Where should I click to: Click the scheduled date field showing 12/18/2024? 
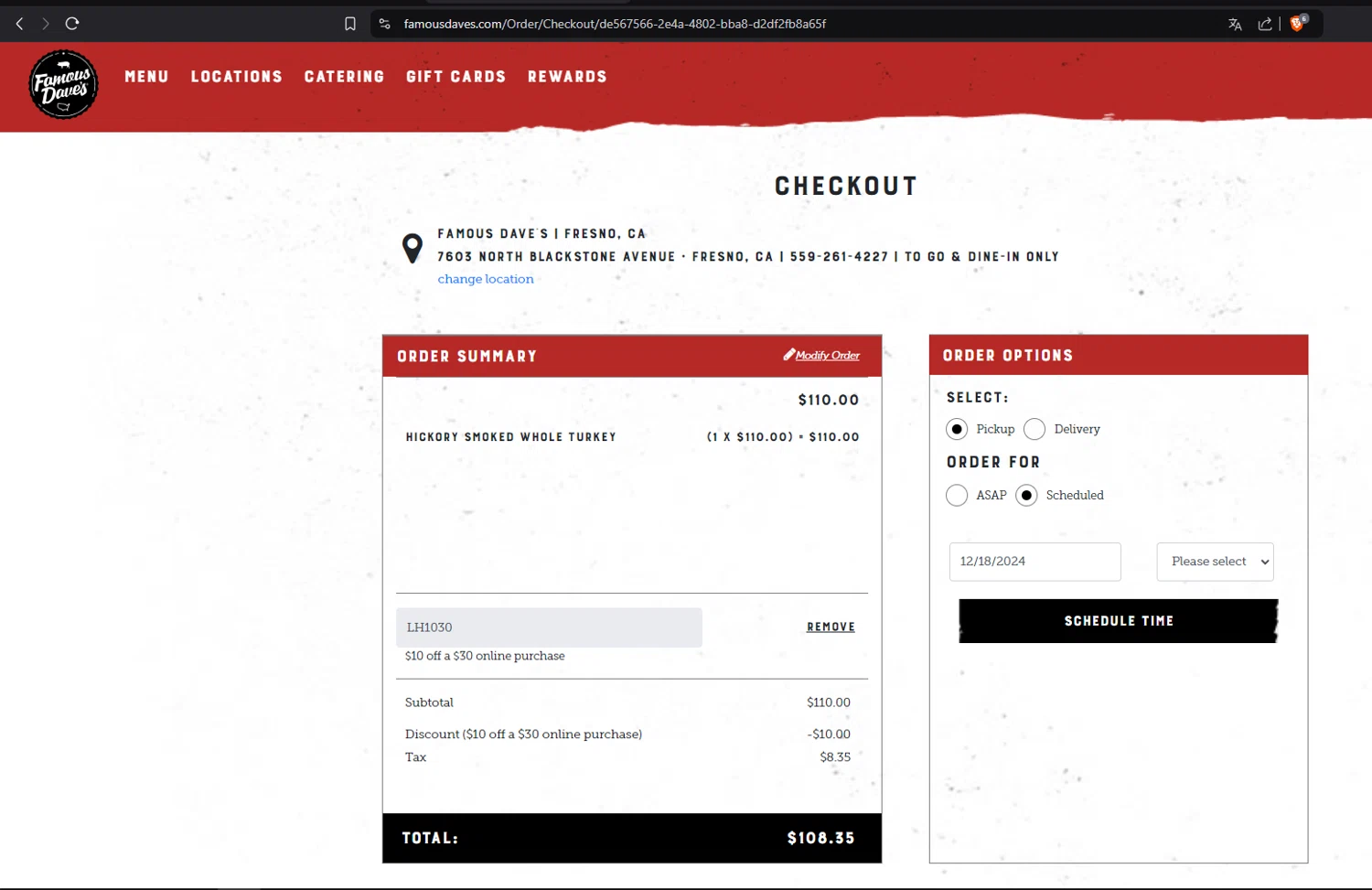[1034, 562]
